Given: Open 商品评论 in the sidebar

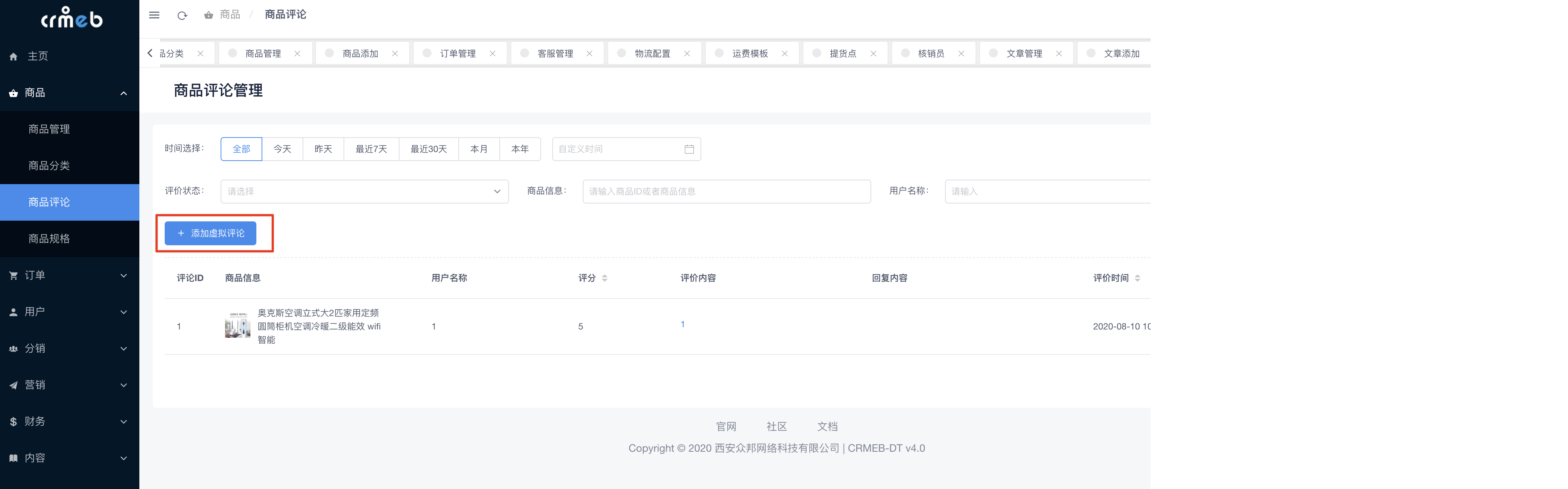Looking at the screenshot, I should tap(69, 202).
